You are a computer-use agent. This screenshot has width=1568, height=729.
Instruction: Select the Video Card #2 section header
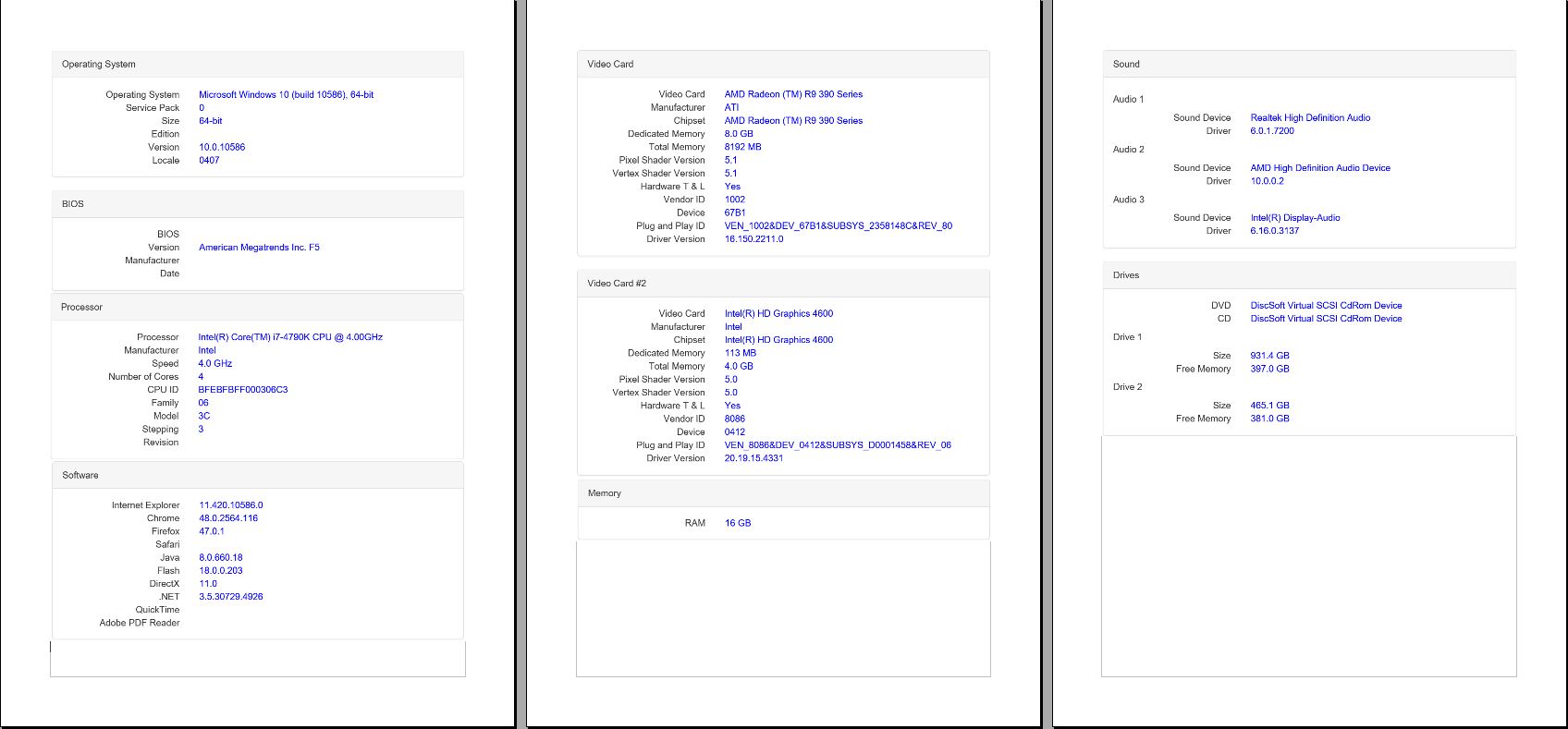pos(617,284)
